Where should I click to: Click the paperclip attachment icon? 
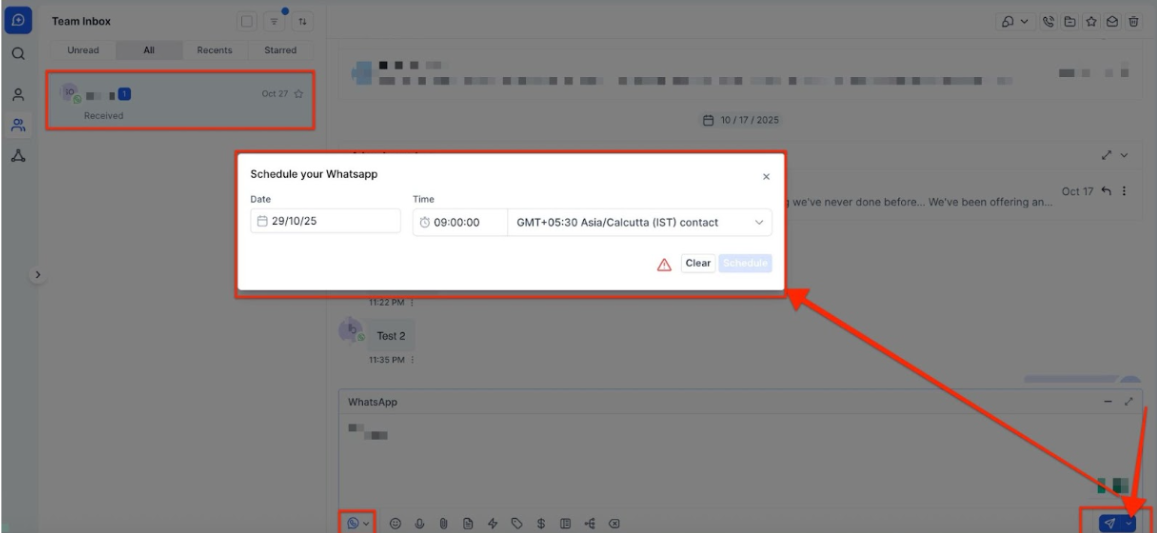[x=443, y=523]
